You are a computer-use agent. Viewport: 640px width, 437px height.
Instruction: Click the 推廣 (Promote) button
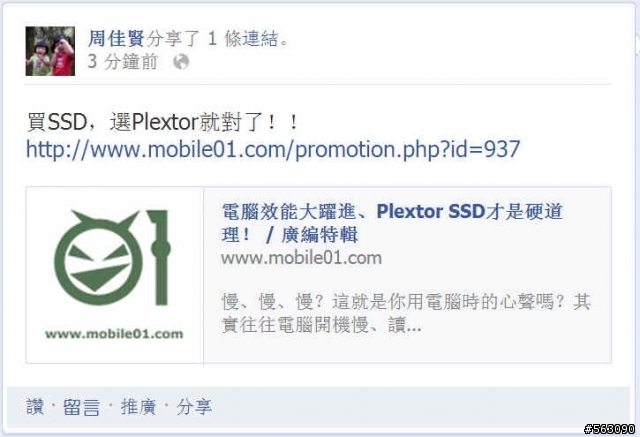pos(138,407)
